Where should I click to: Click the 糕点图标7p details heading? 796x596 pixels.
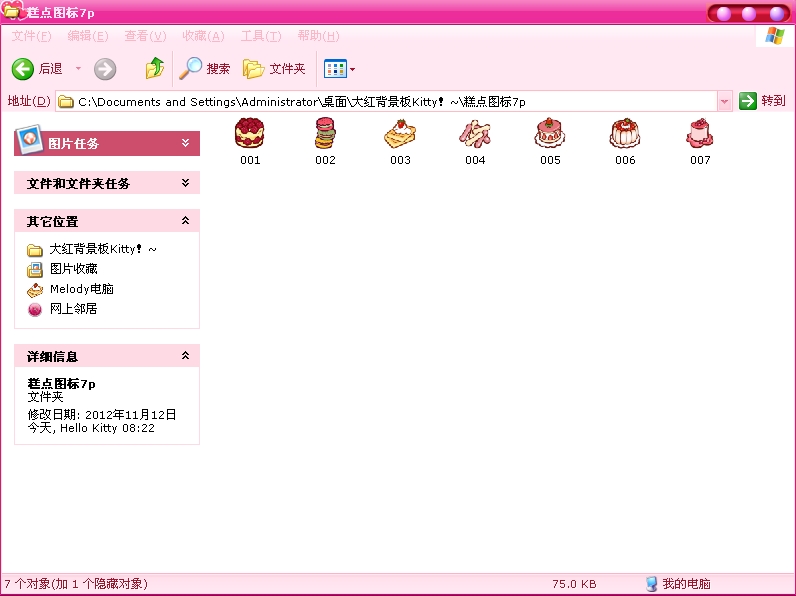(x=61, y=384)
